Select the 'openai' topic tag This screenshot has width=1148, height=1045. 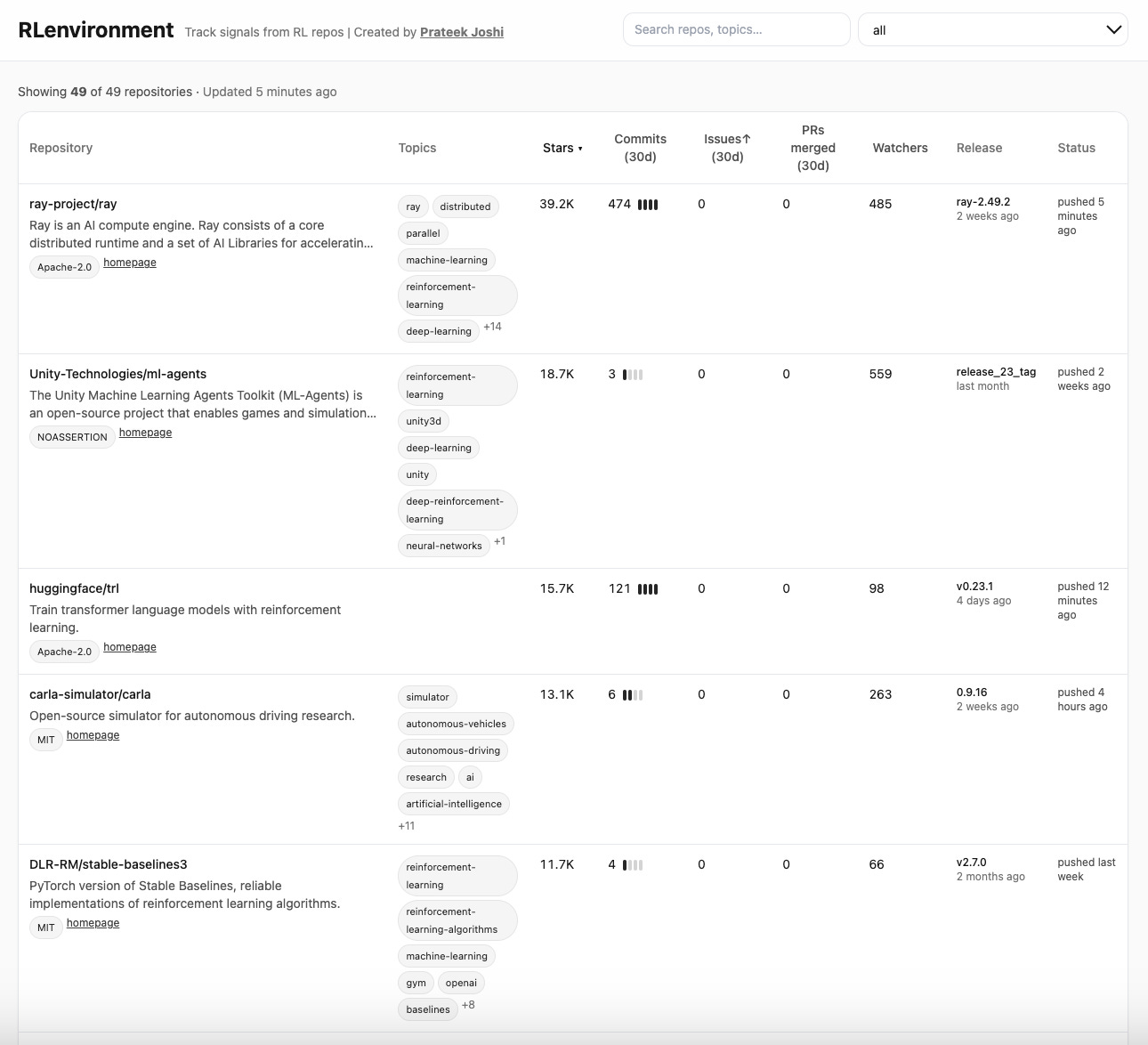[x=461, y=983]
